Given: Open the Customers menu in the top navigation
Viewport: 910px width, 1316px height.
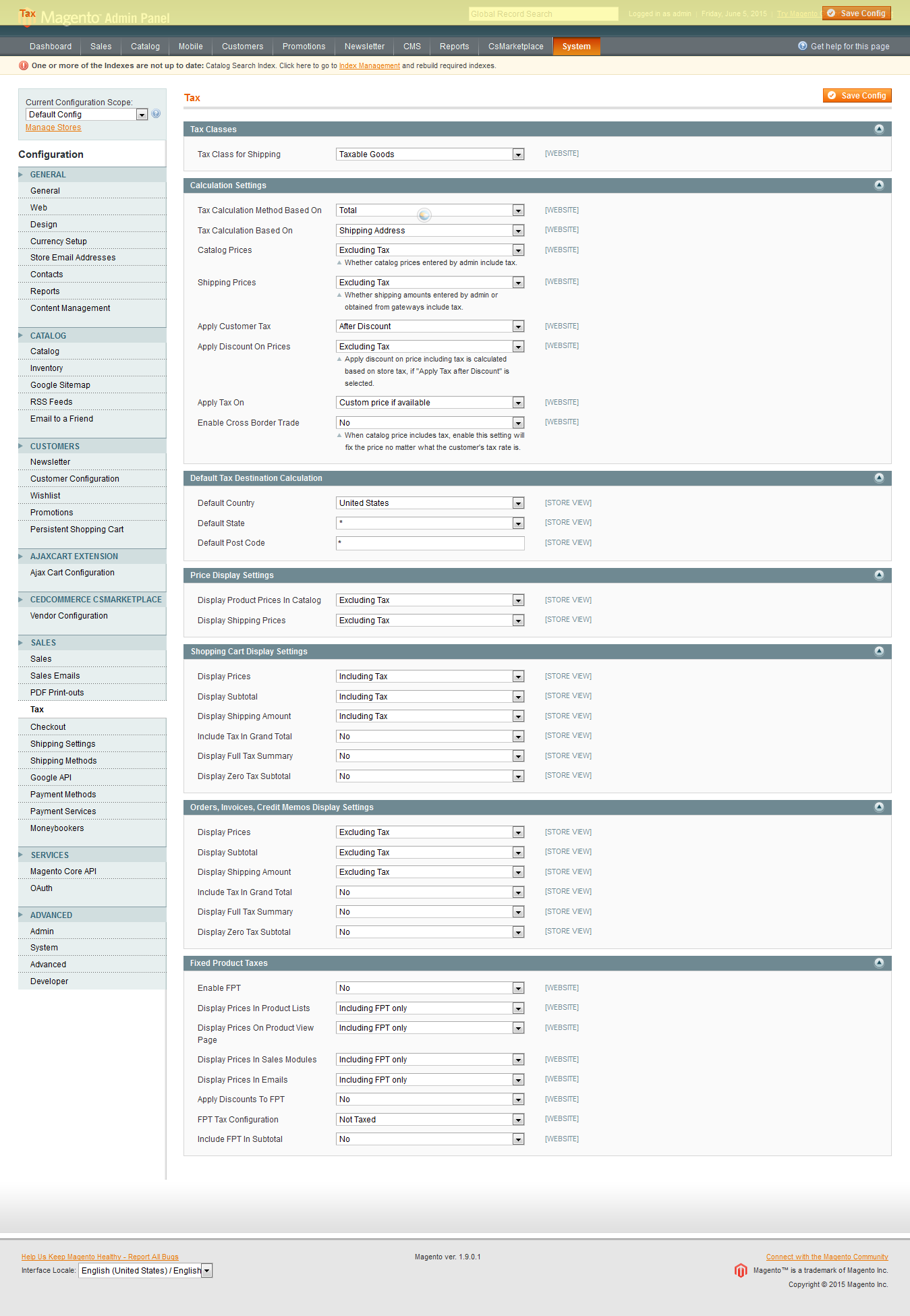Looking at the screenshot, I should (243, 47).
